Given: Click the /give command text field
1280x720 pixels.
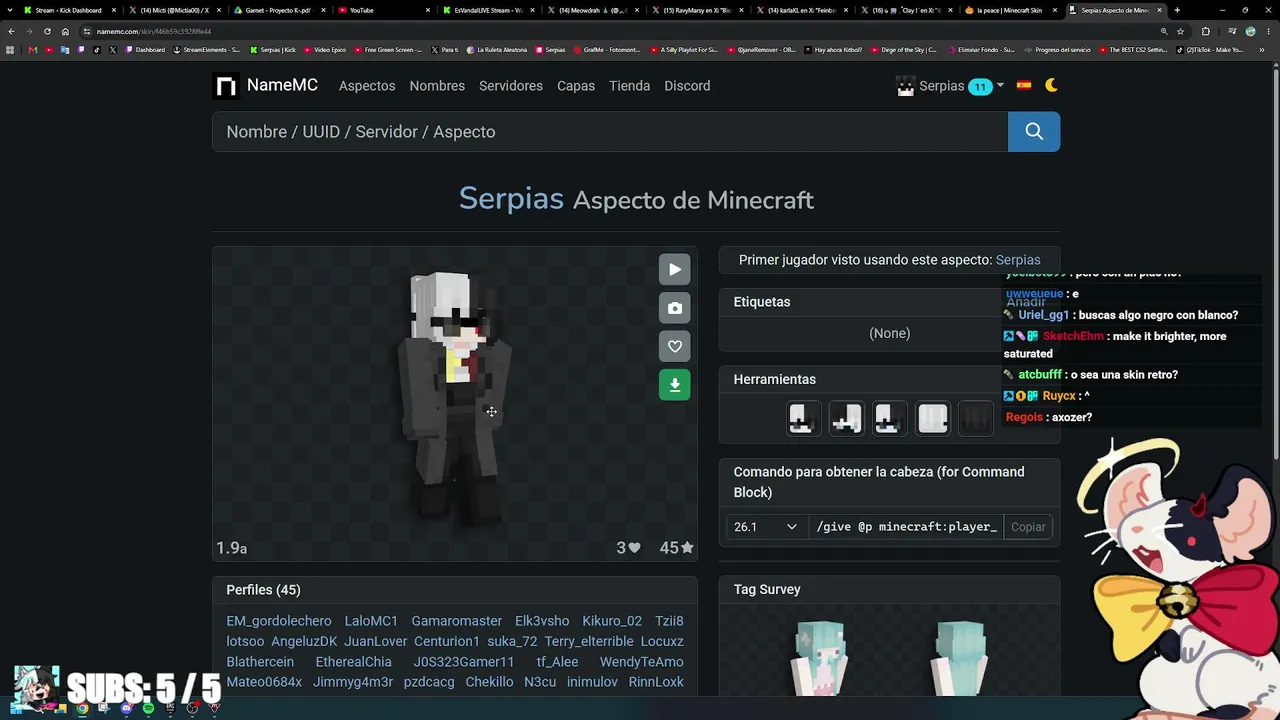Looking at the screenshot, I should 907,527.
